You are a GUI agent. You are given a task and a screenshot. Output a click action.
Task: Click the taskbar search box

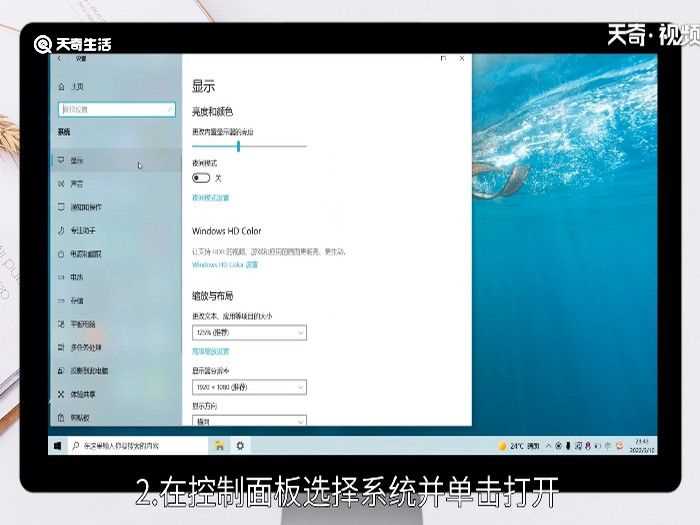coord(138,446)
